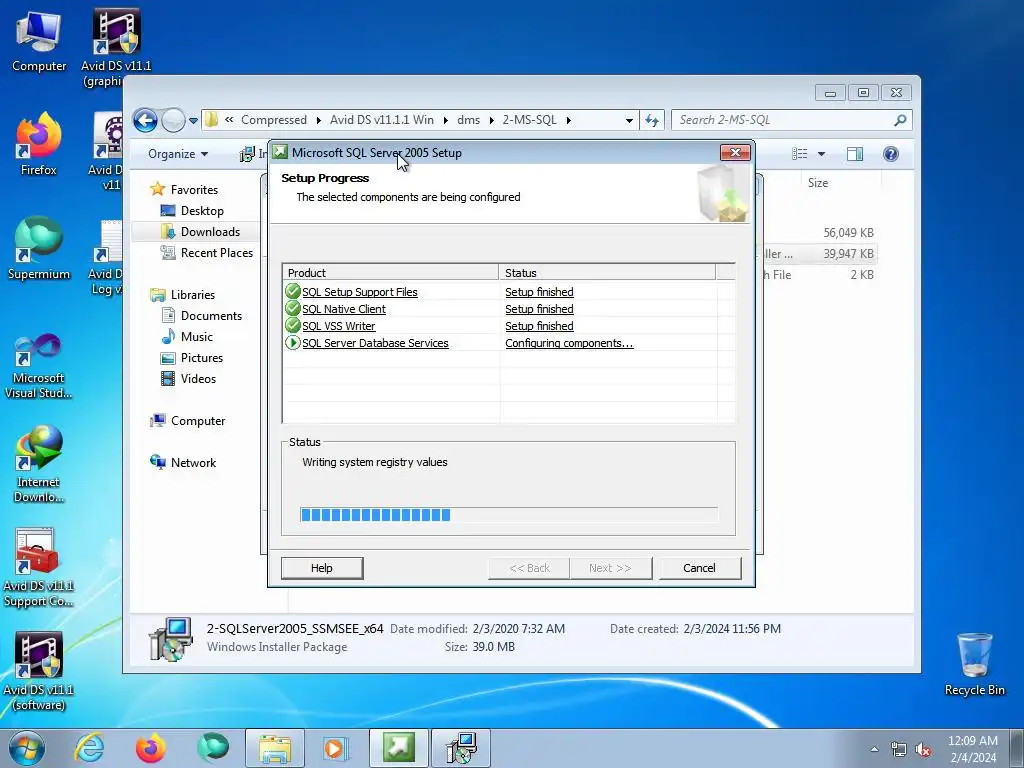Open the Pictures library
Image resolution: width=1024 pixels, height=768 pixels.
point(202,357)
